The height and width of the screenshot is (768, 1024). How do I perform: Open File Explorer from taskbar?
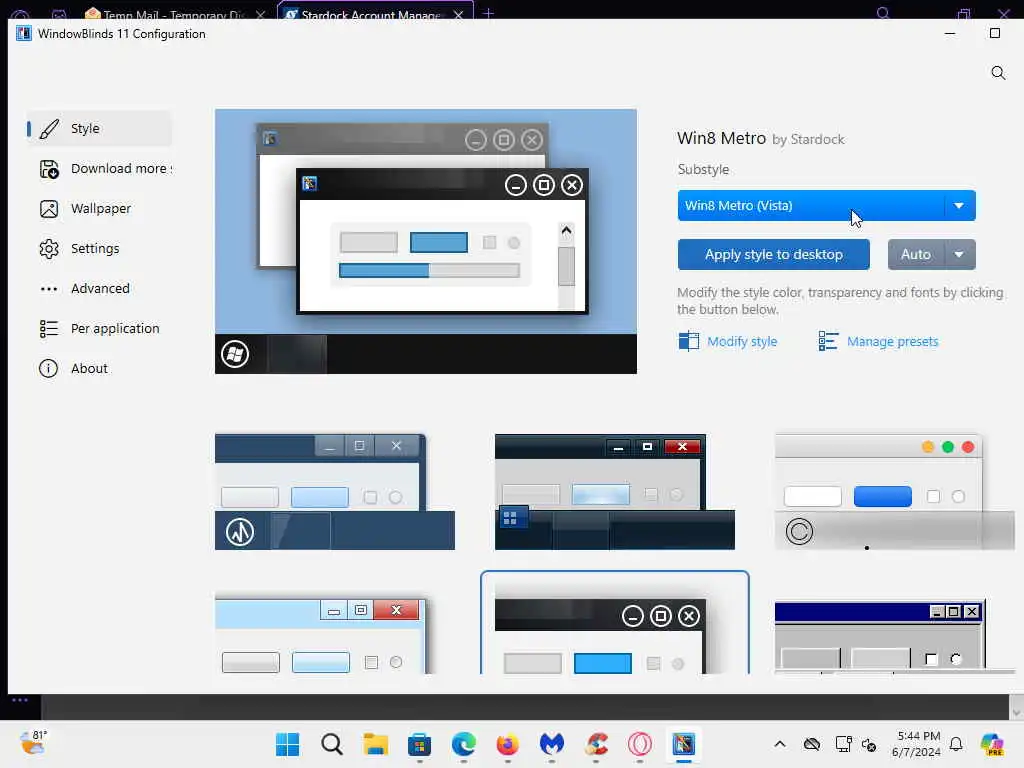(376, 744)
